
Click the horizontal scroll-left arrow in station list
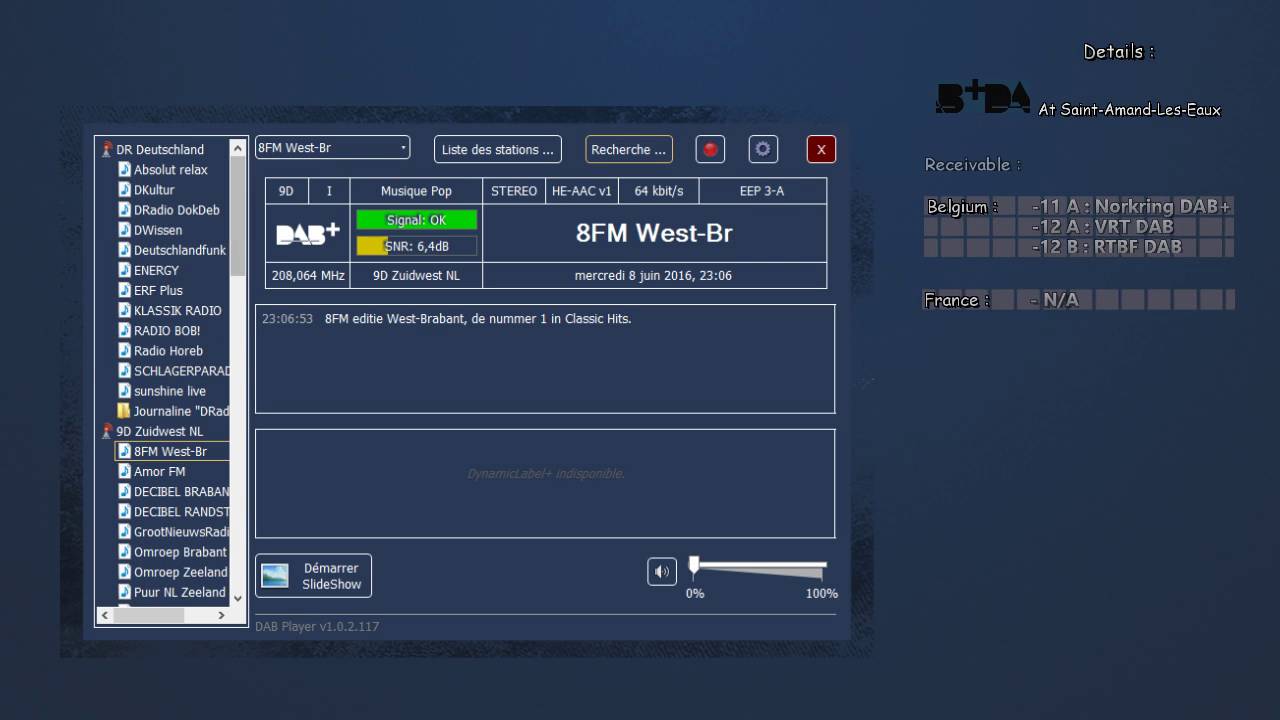(x=105, y=616)
